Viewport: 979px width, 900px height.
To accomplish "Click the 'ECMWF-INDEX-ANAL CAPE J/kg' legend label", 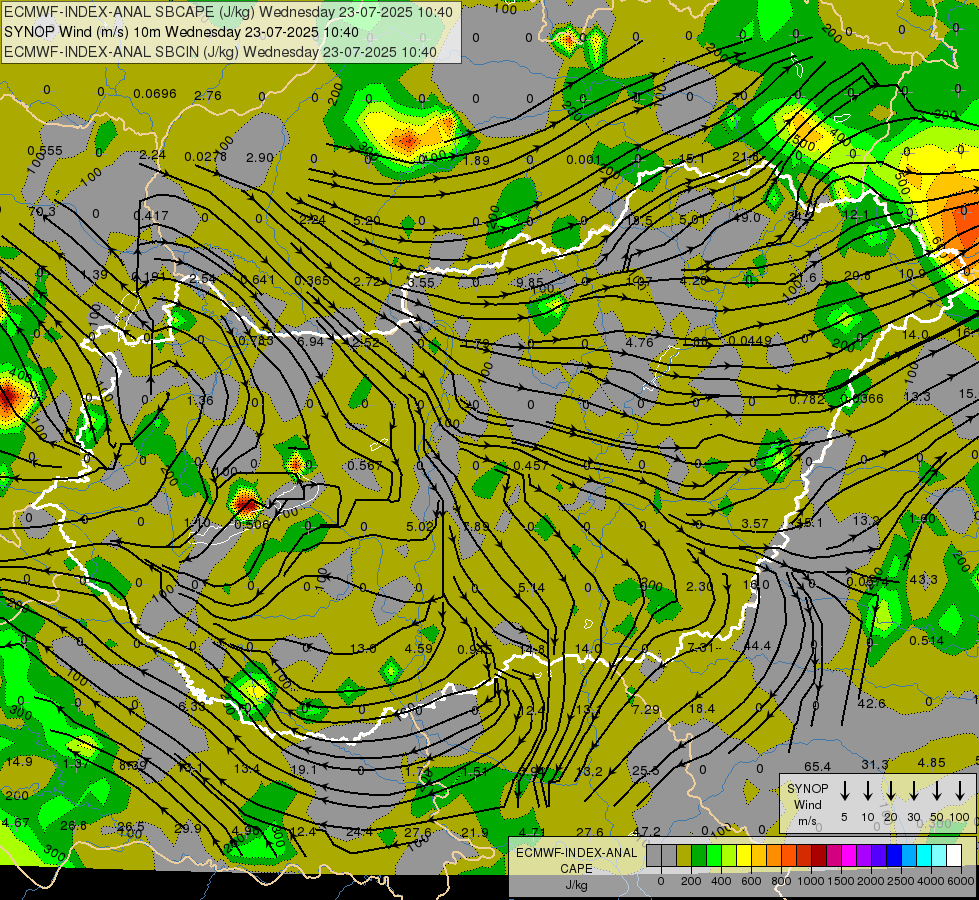I will (576, 869).
